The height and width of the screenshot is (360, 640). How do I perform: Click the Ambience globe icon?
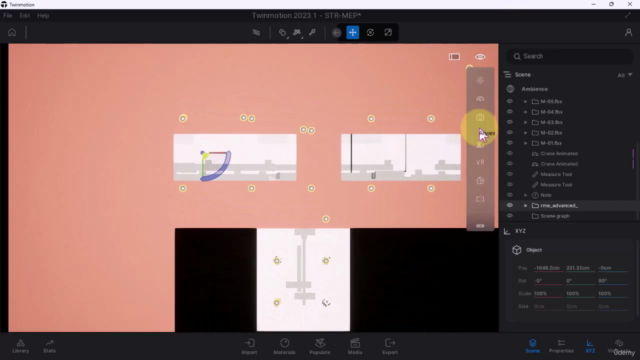[510, 89]
